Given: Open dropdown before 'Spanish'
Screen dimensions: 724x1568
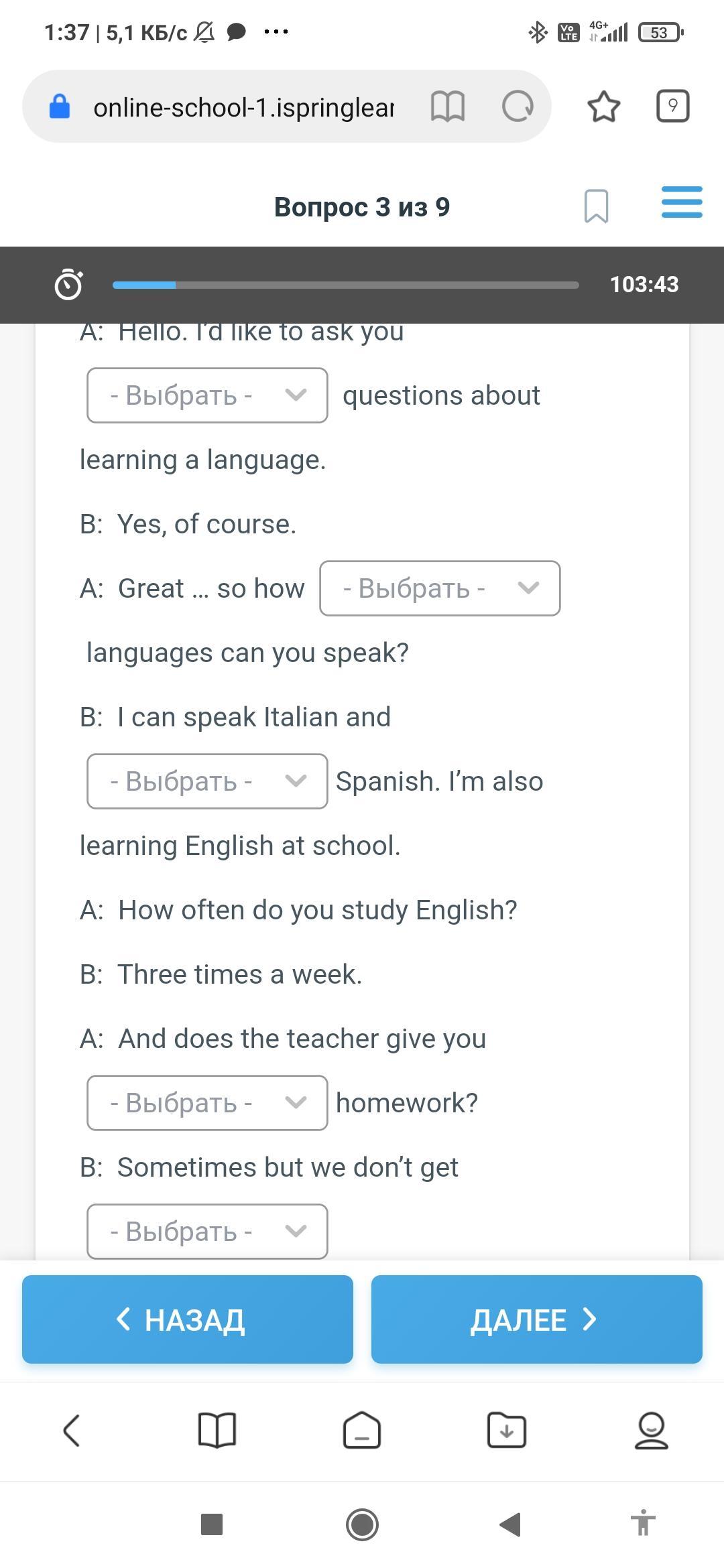Looking at the screenshot, I should pos(207,781).
